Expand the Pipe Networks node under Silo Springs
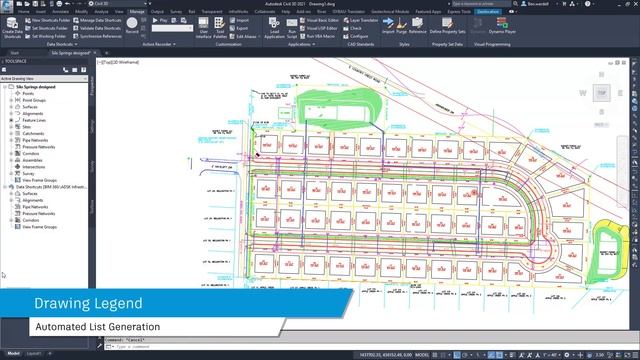 tap(11, 140)
